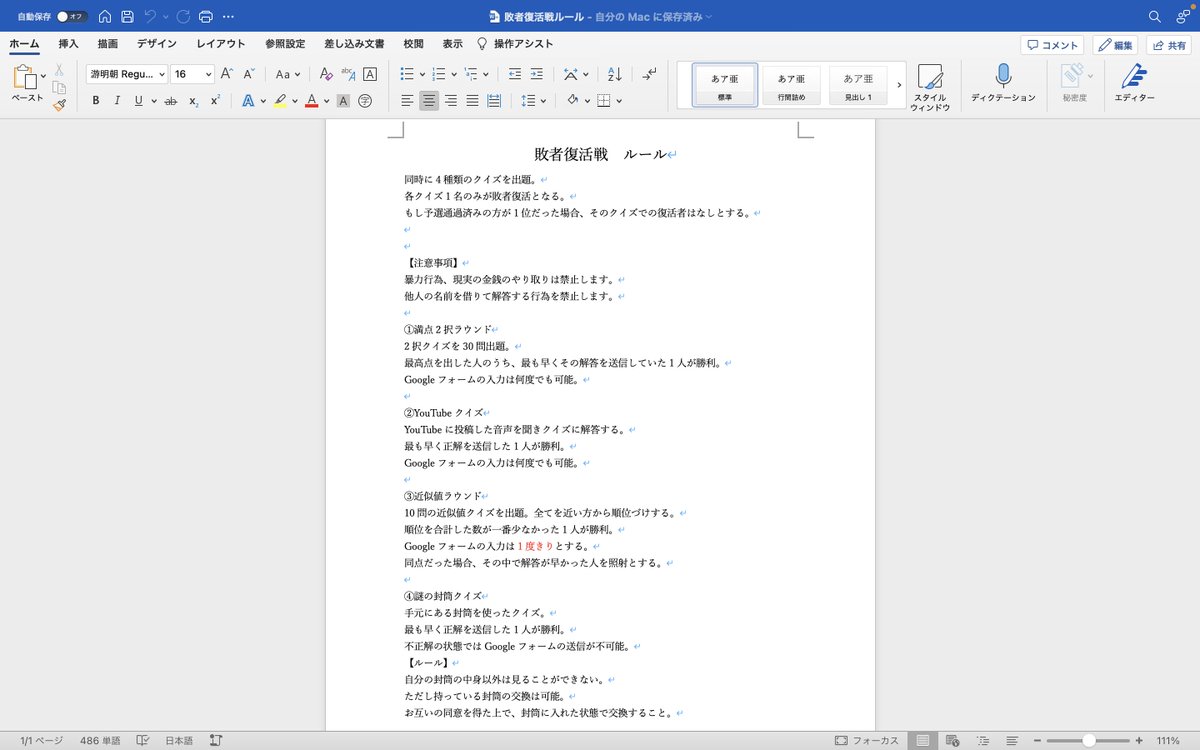Switch to Focus mode in status bar
Viewport: 1200px width, 750px height.
point(866,741)
